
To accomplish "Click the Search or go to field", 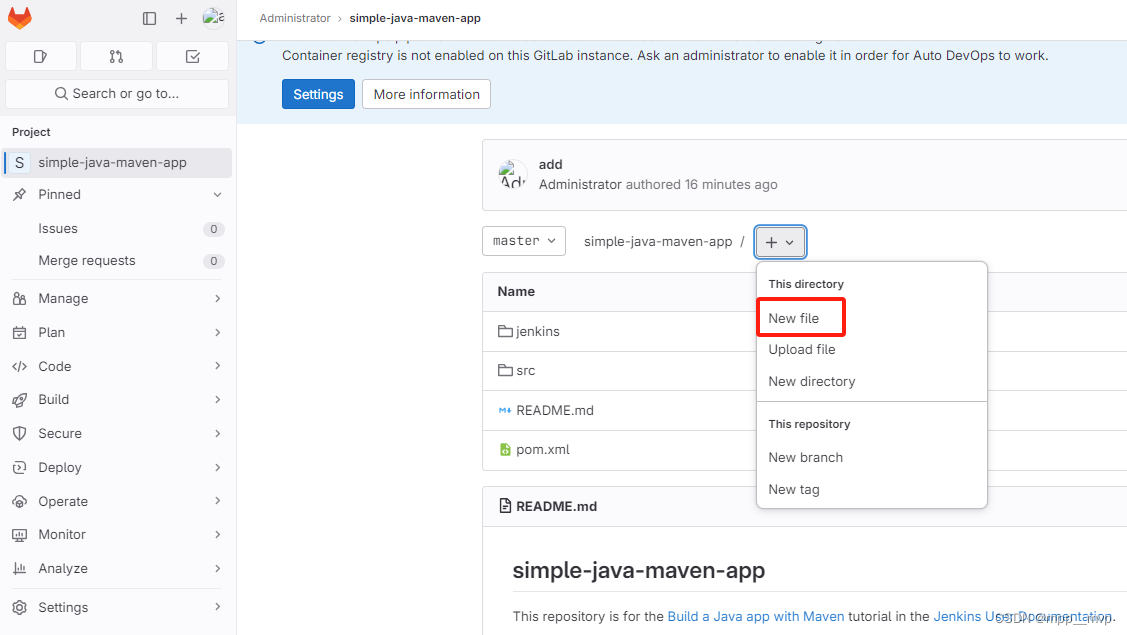I will (117, 93).
